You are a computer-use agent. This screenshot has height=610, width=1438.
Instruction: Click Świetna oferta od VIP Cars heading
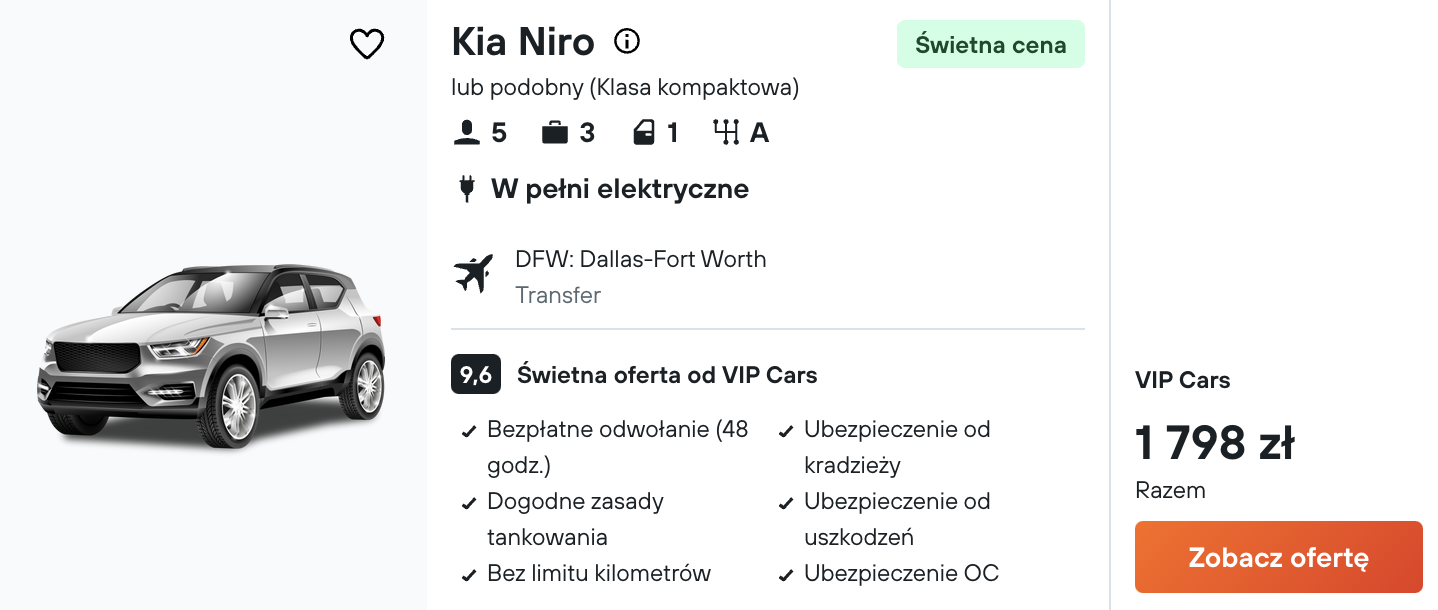tap(667, 376)
